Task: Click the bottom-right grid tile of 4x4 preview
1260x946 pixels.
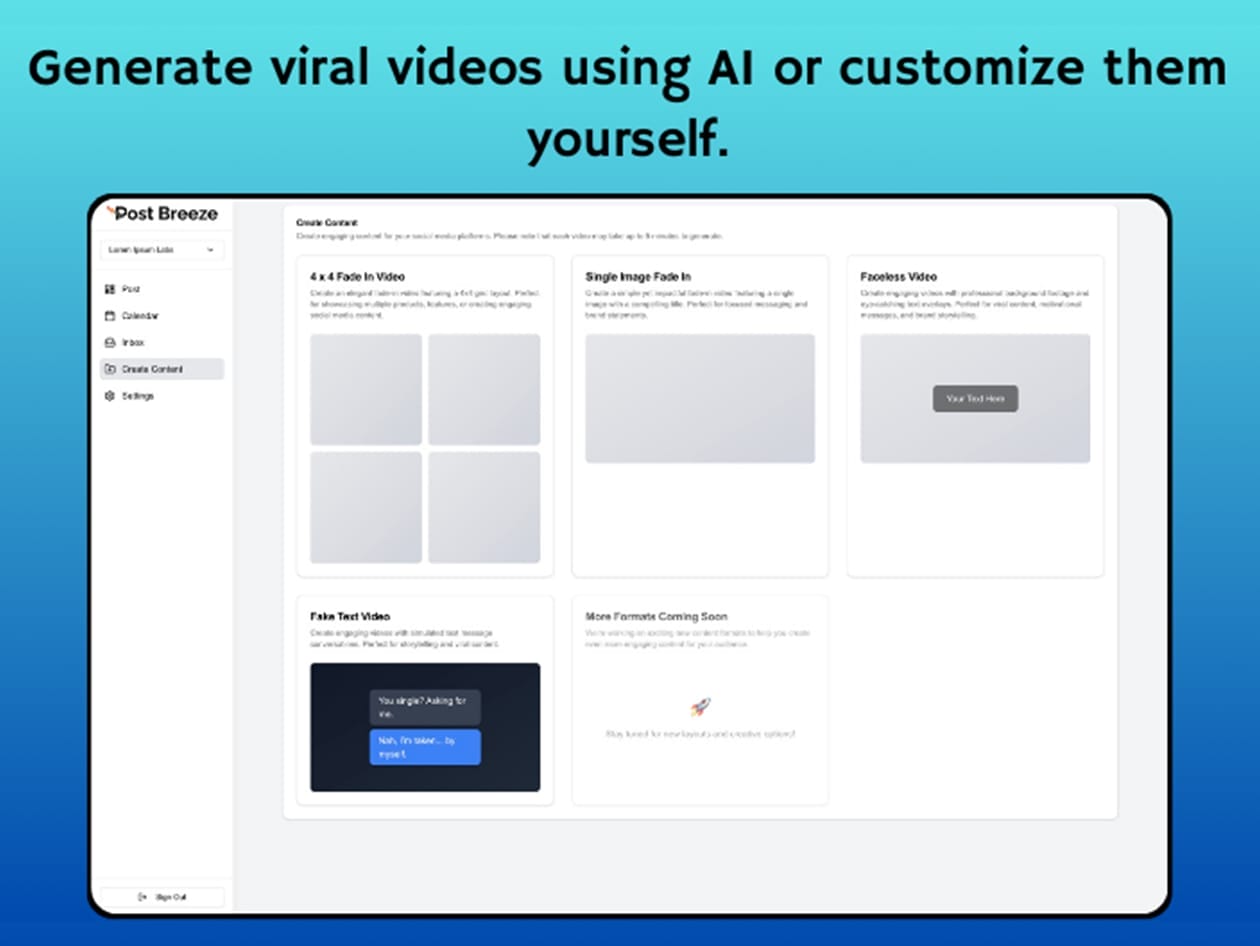Action: pos(484,507)
